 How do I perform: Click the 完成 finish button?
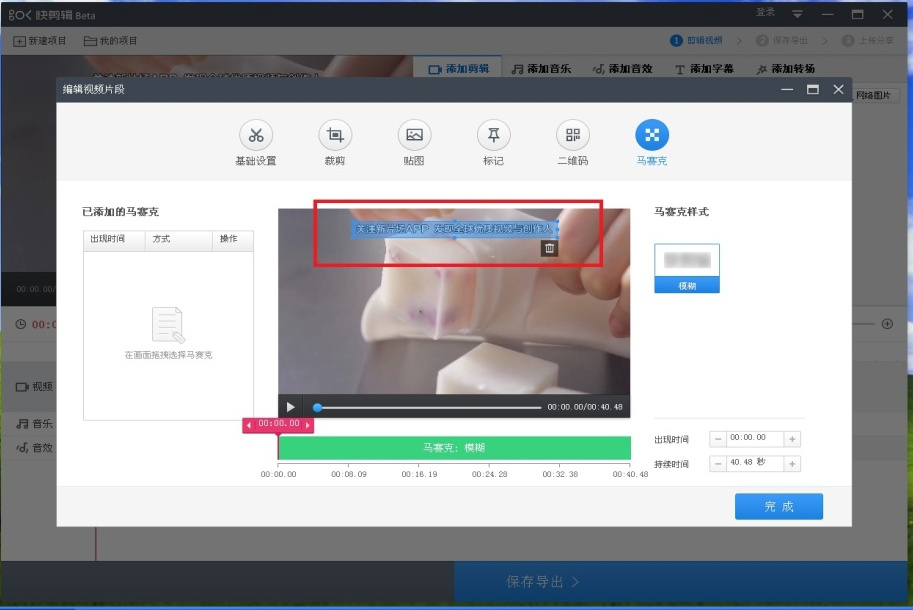778,506
